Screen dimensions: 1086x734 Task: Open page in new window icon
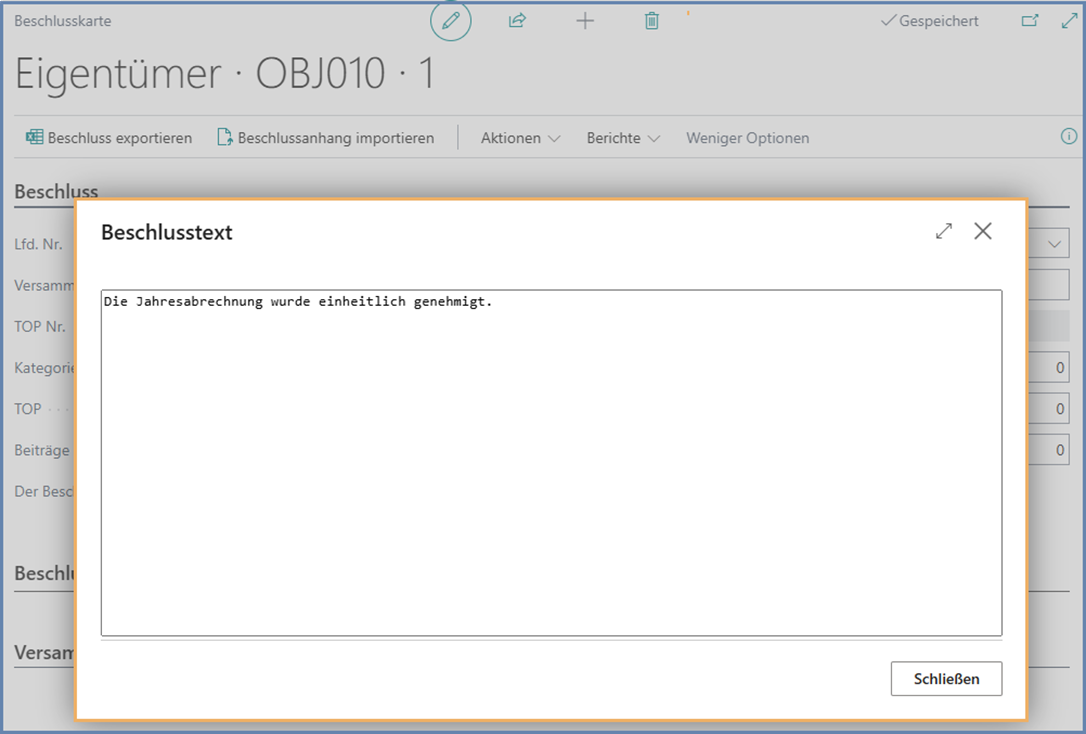point(1029,21)
